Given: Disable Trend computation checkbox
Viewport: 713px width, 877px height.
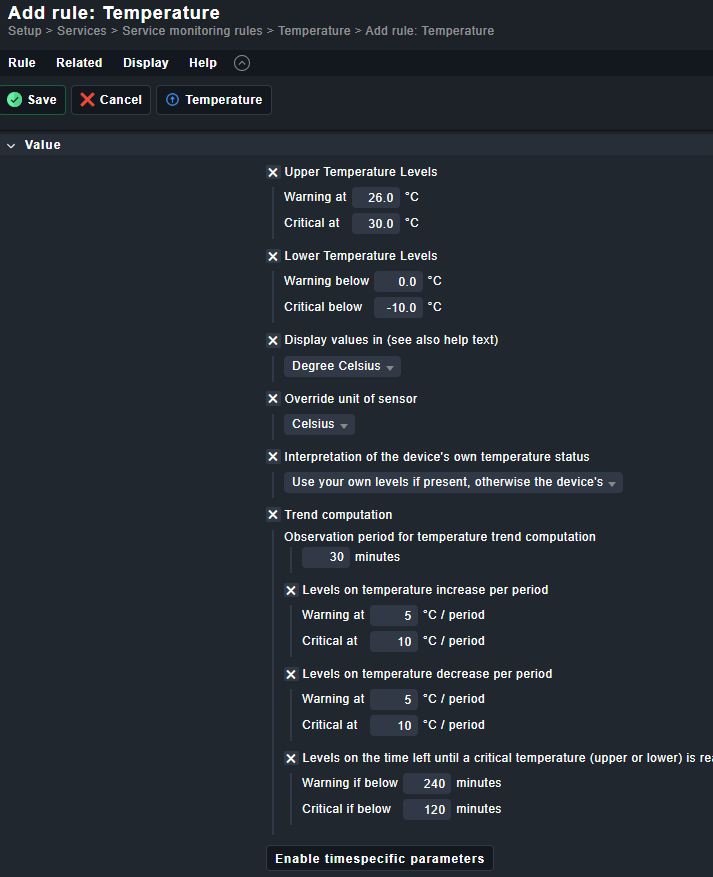Looking at the screenshot, I should (x=273, y=515).
